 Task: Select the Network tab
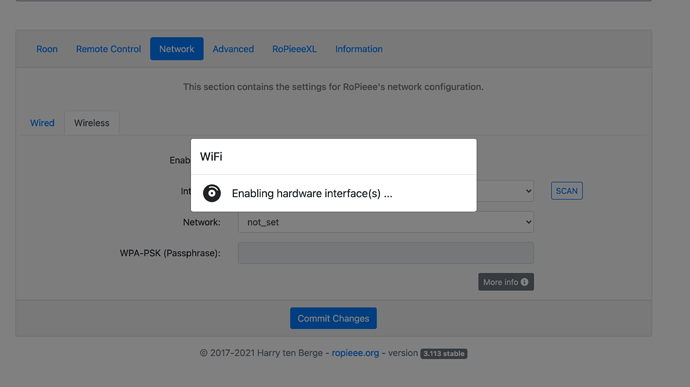point(176,49)
